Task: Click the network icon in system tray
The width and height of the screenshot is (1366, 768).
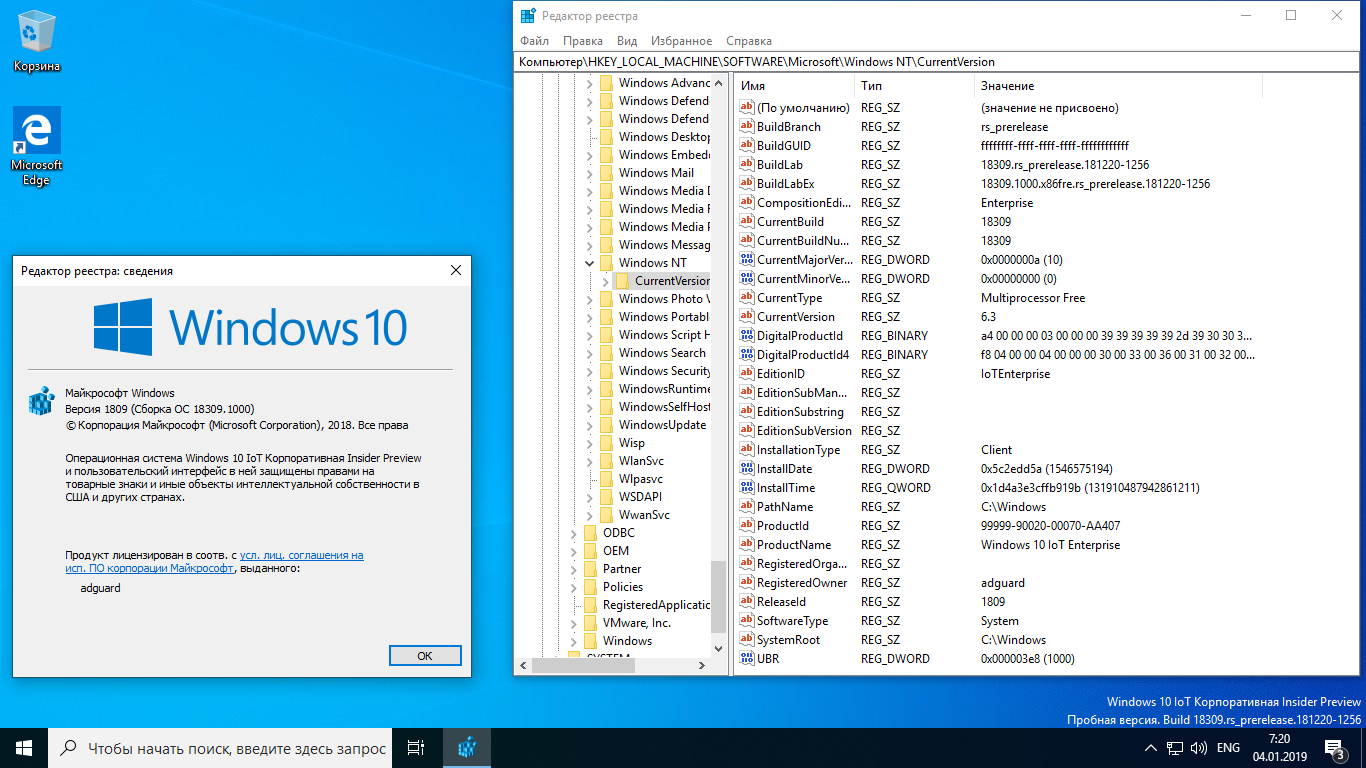Action: [x=1174, y=747]
